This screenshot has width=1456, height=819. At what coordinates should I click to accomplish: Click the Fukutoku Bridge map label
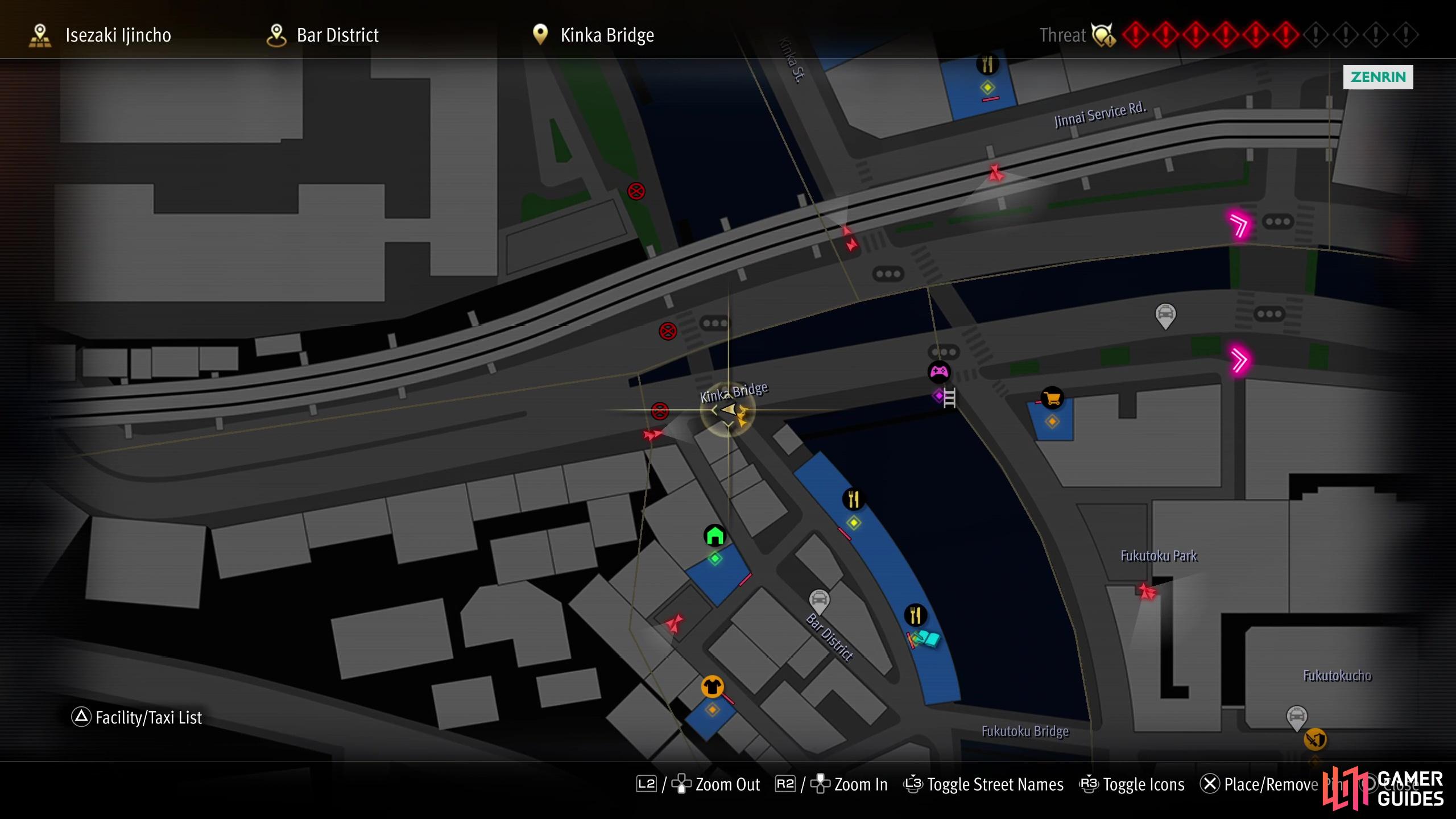1025,731
